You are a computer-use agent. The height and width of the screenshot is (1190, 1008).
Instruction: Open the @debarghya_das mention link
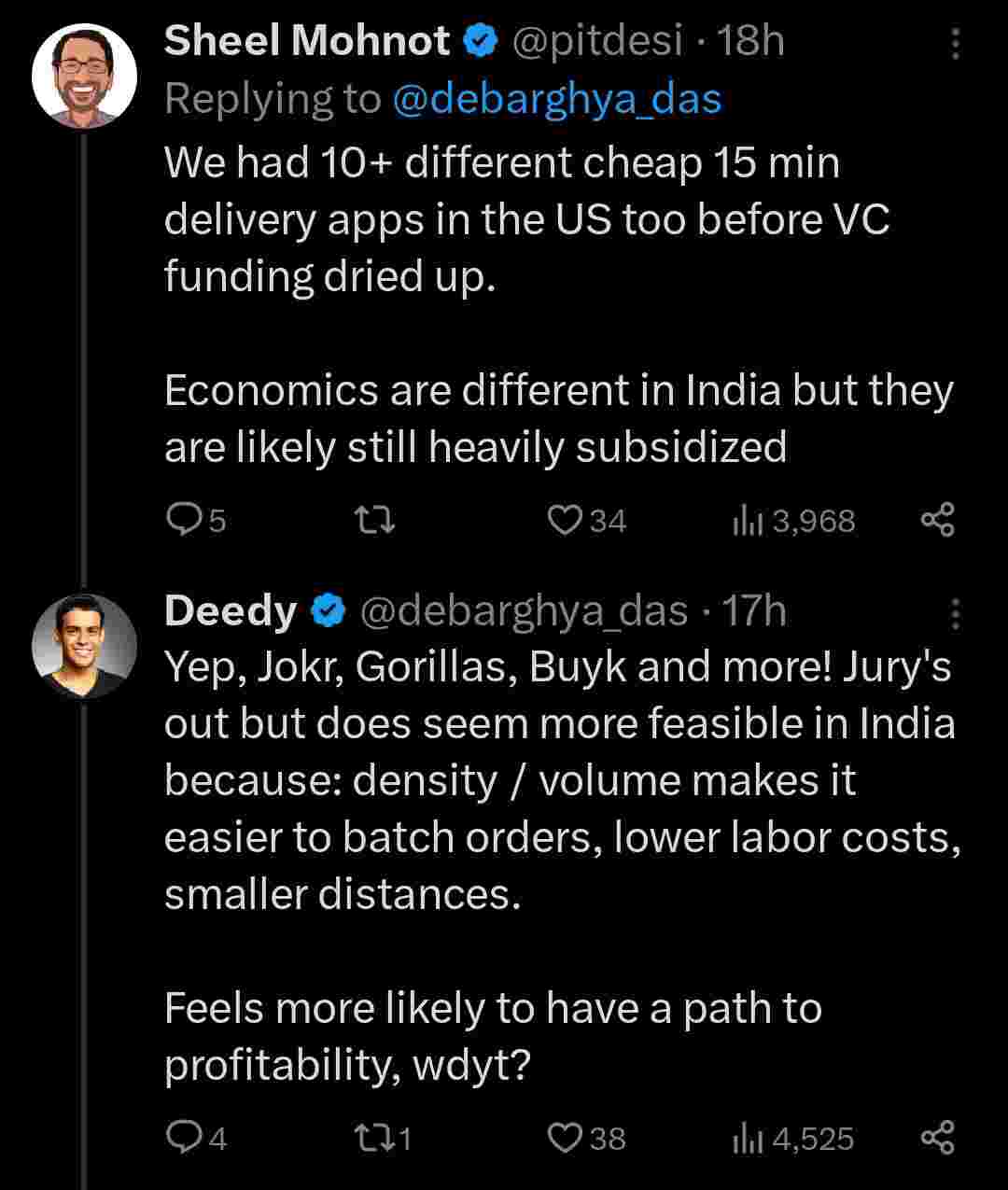pyautogui.click(x=557, y=99)
